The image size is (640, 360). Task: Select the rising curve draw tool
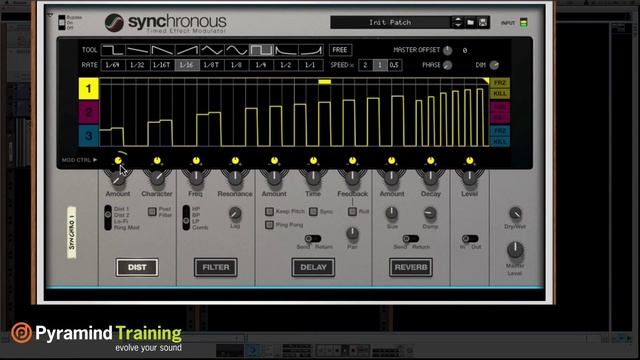pyautogui.click(x=311, y=50)
